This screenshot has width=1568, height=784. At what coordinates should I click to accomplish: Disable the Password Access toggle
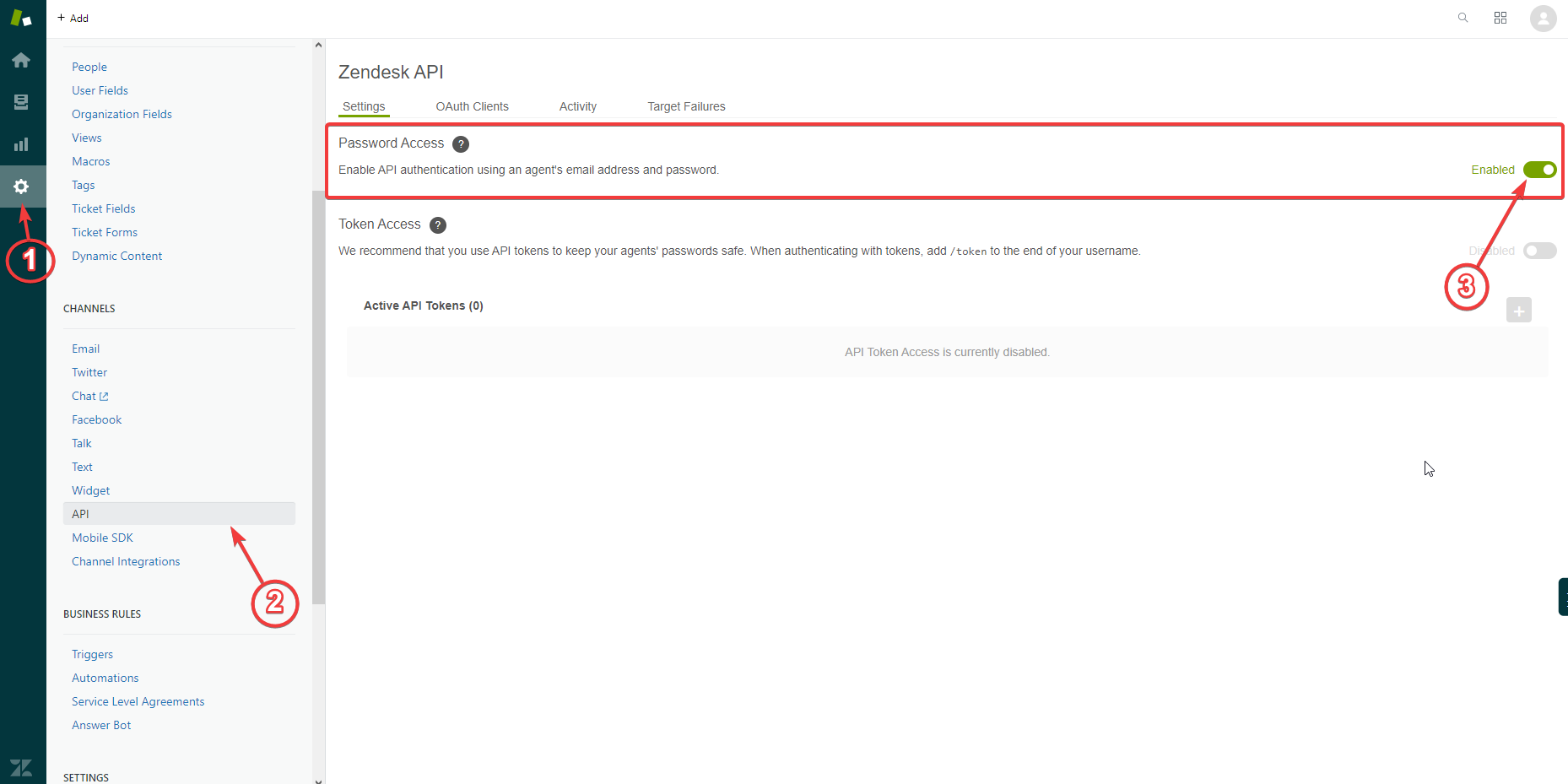pos(1540,170)
